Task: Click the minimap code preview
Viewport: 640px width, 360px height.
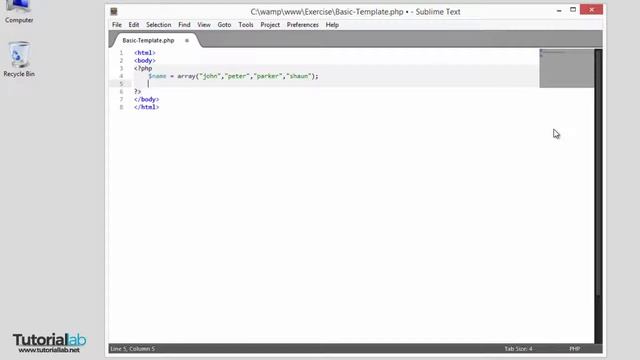Action: [567, 68]
